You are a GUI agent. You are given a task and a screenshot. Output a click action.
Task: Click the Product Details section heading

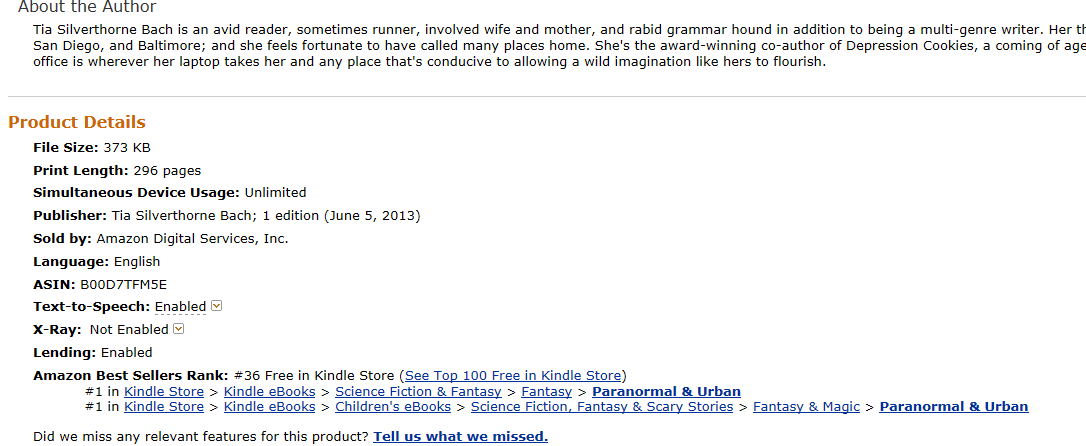[x=77, y=122]
